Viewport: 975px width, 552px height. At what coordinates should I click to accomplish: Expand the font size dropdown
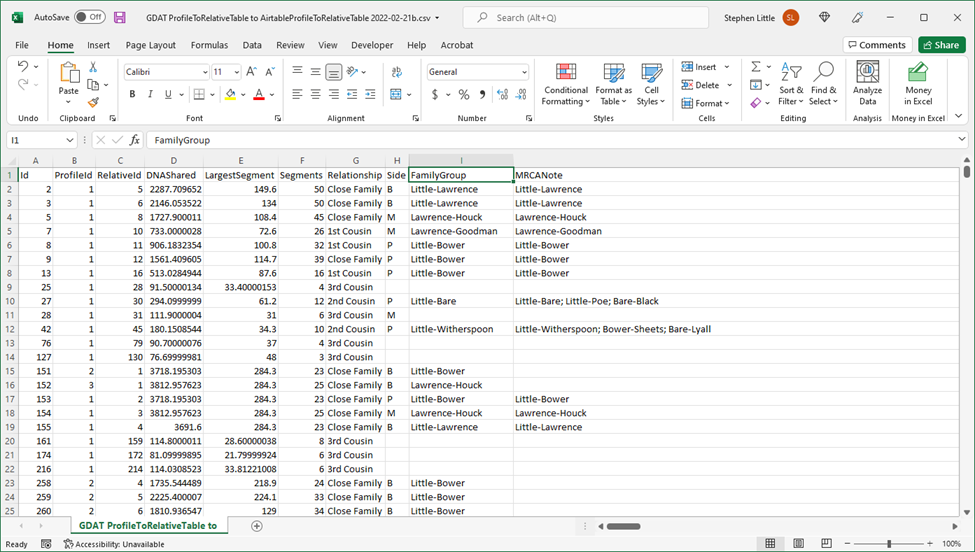point(236,72)
